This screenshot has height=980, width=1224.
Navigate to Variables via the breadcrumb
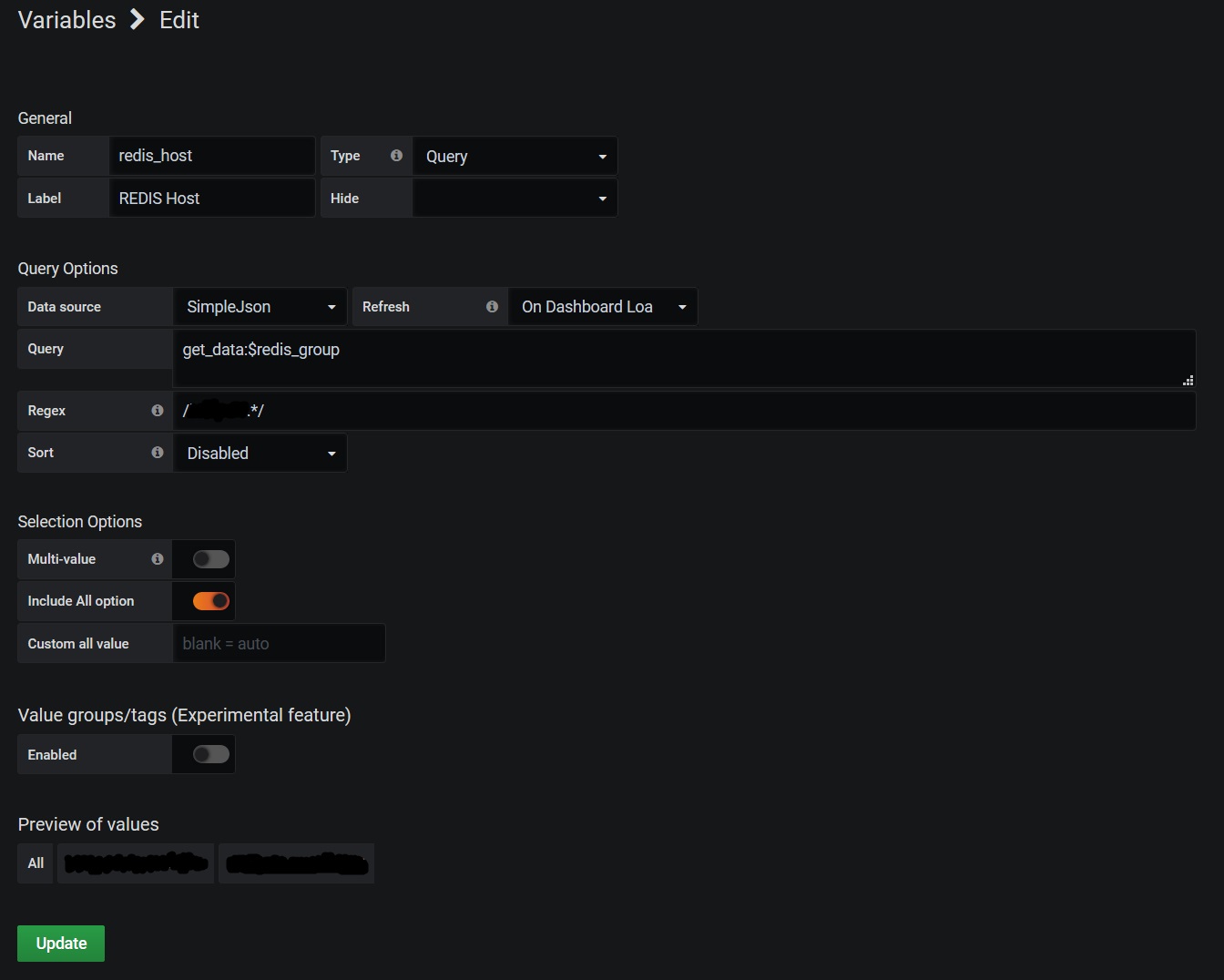click(x=66, y=19)
